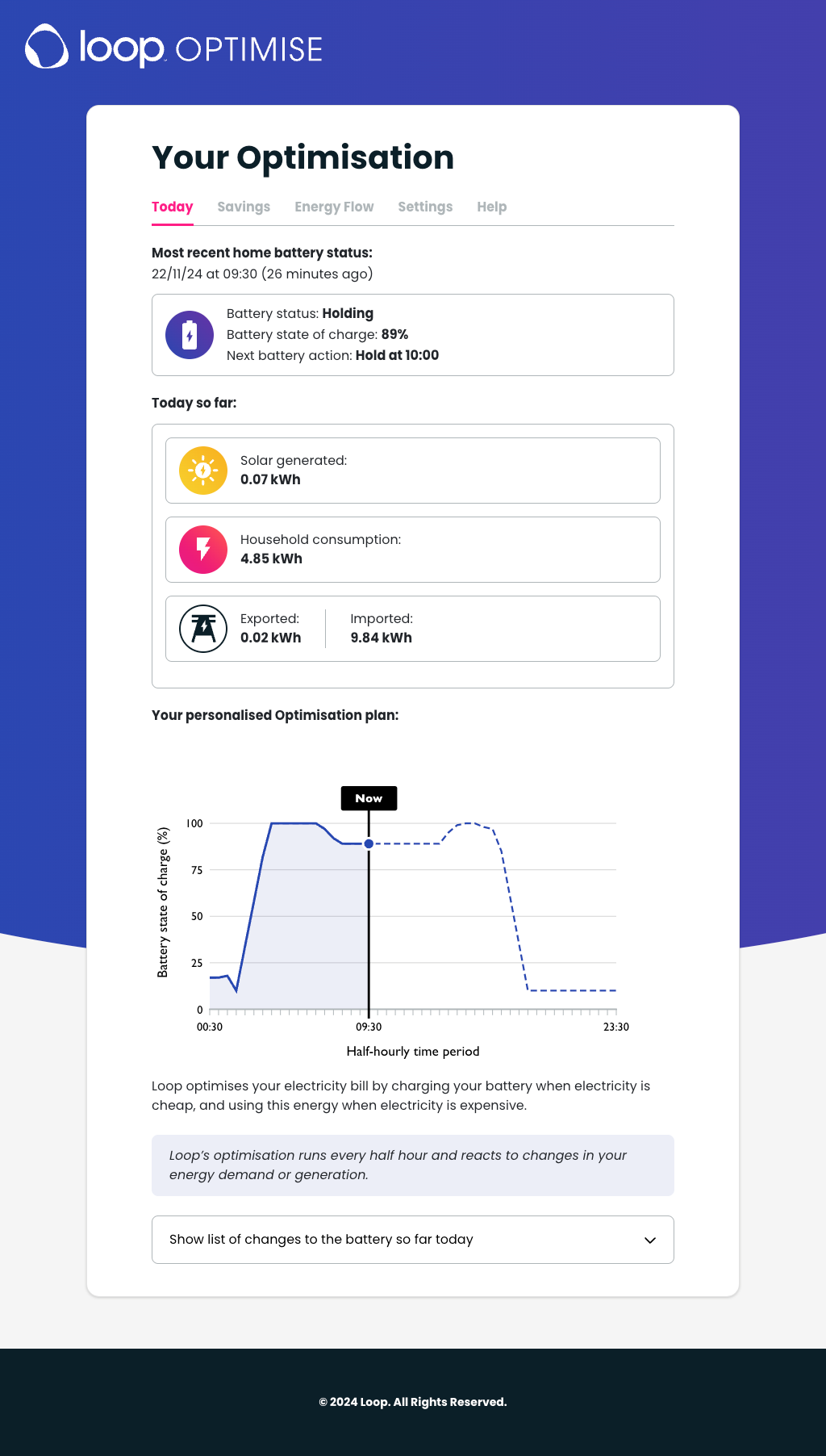Click the Solar generated card
The image size is (826, 1456).
click(412, 470)
